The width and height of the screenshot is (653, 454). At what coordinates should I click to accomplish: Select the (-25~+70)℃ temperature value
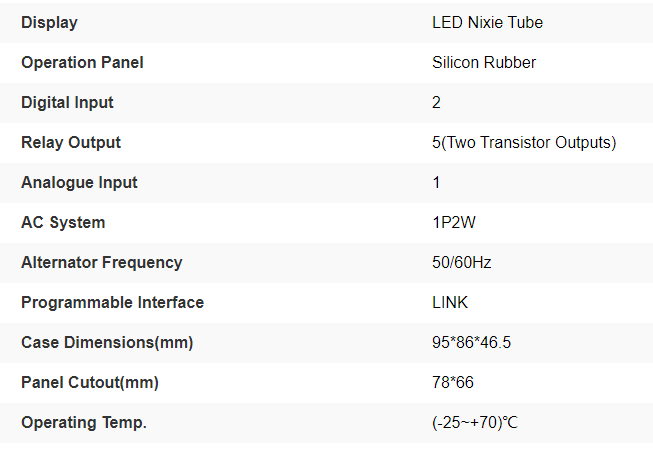click(x=475, y=422)
